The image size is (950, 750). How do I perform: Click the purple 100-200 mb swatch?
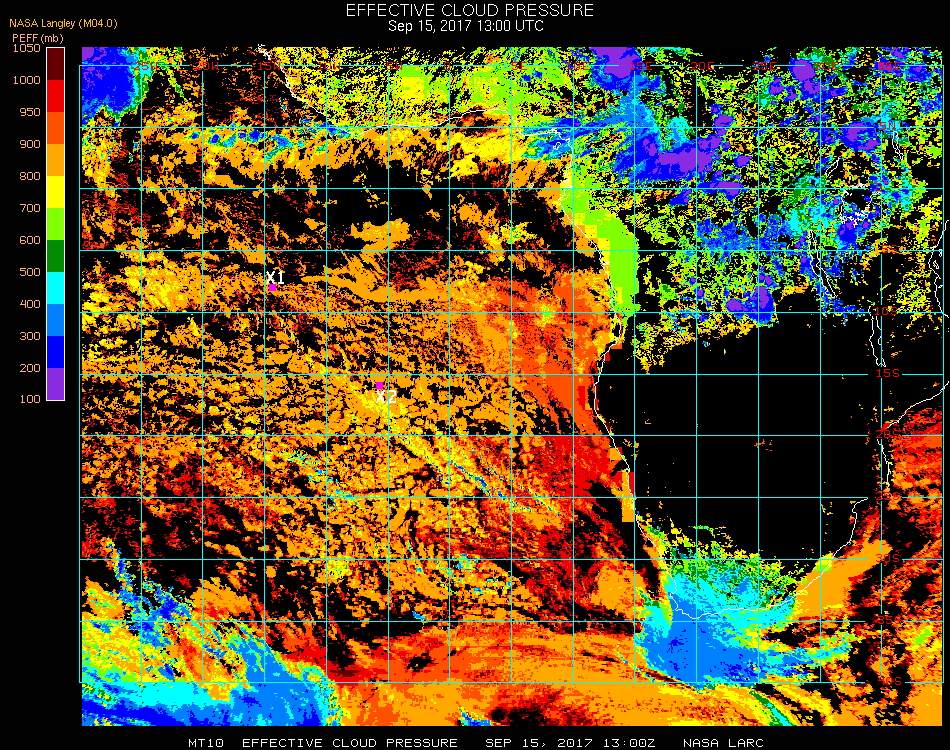tap(55, 384)
